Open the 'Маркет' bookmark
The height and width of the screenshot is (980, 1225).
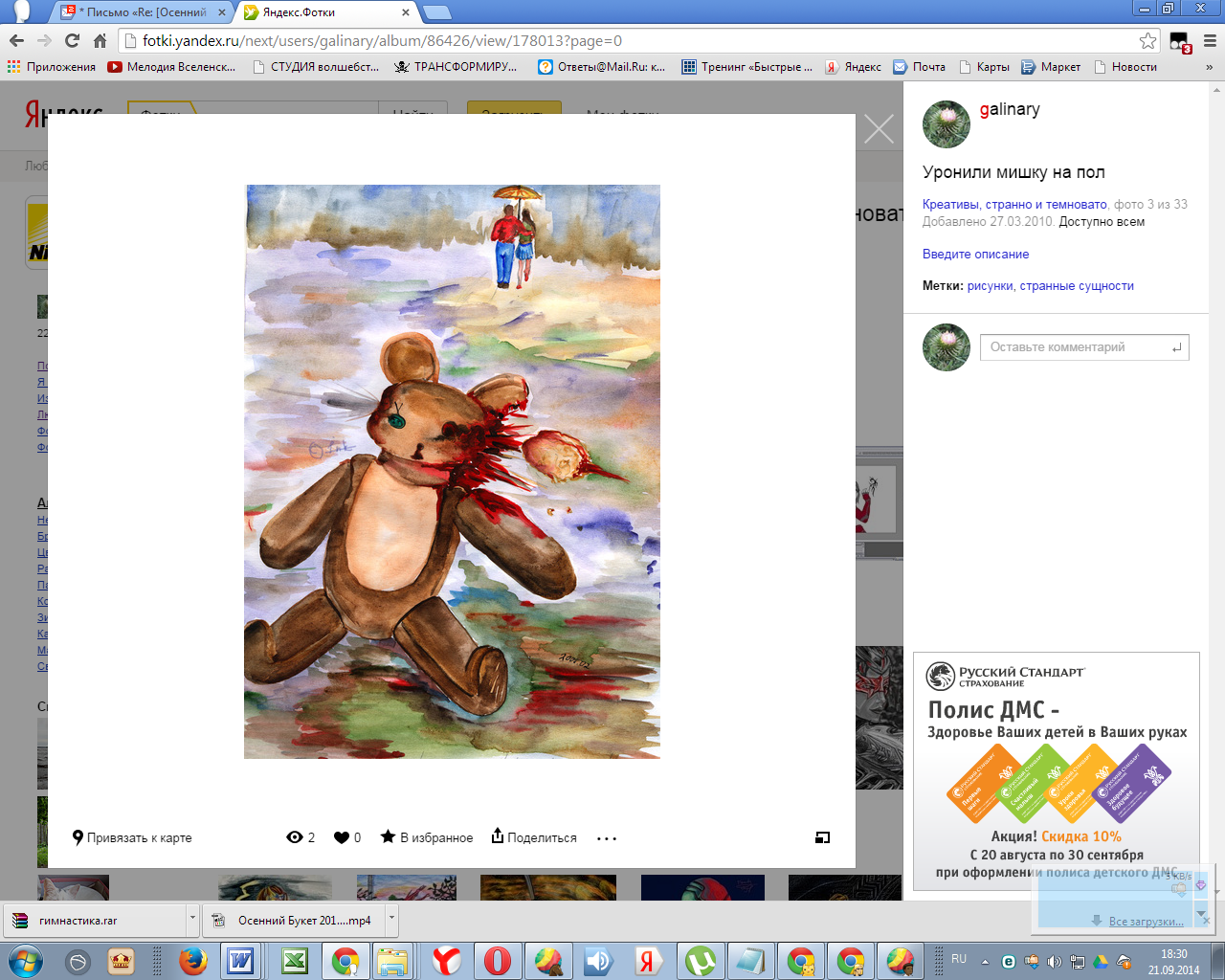pos(1051,67)
